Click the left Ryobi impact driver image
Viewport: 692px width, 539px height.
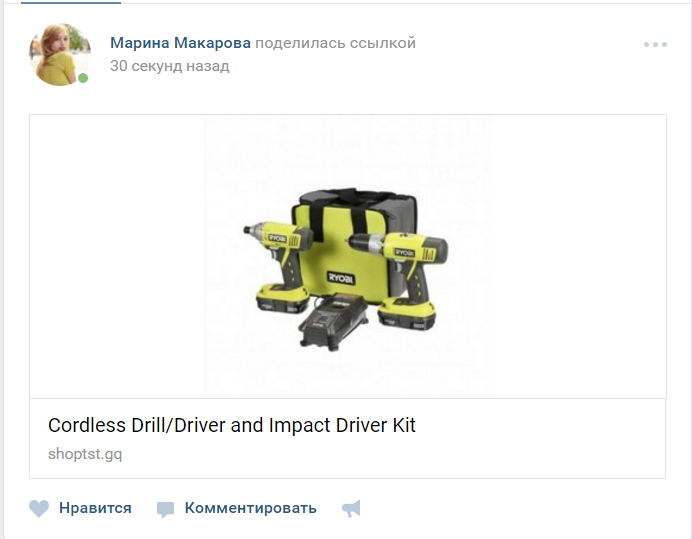tap(278, 266)
